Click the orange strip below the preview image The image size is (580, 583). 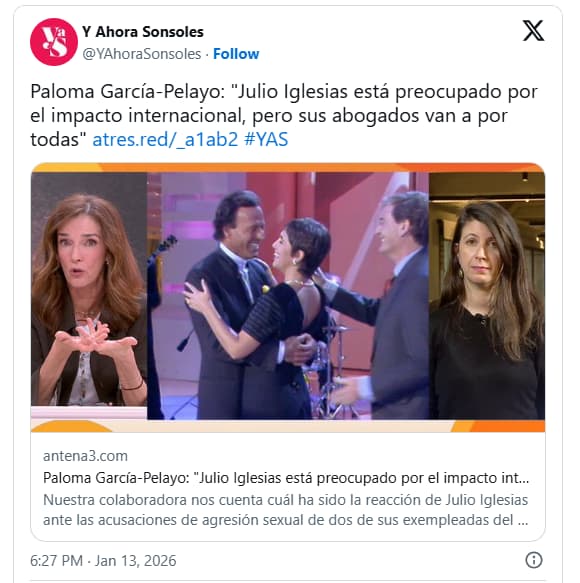(288, 426)
